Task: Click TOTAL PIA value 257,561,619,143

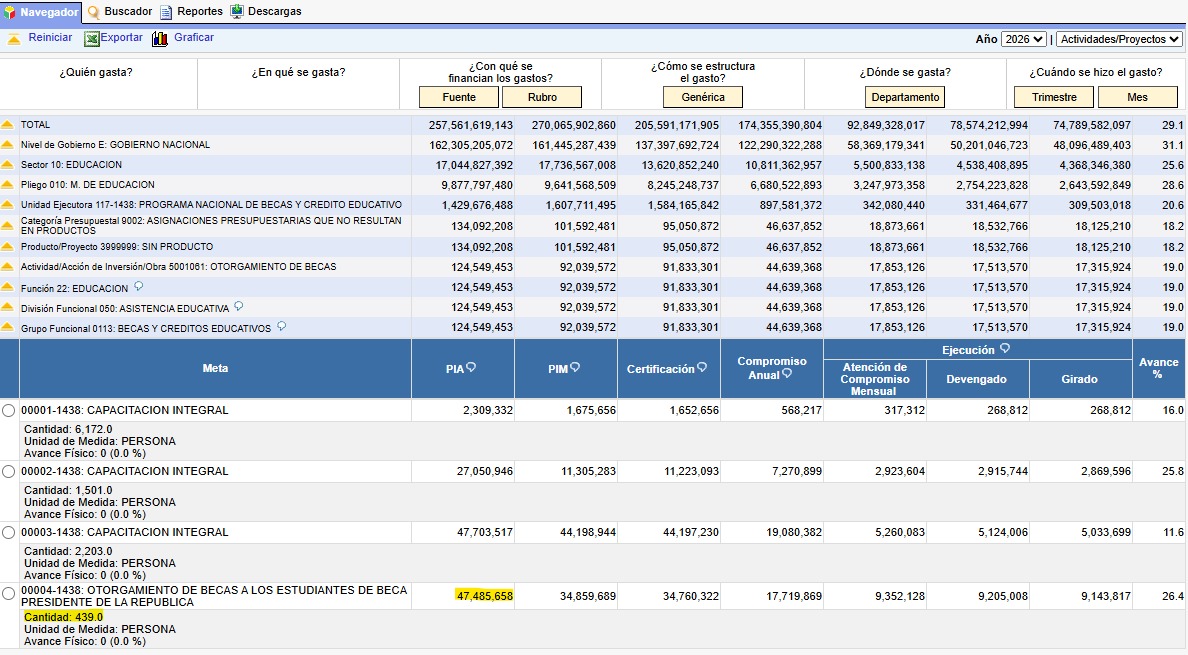Action: point(471,125)
